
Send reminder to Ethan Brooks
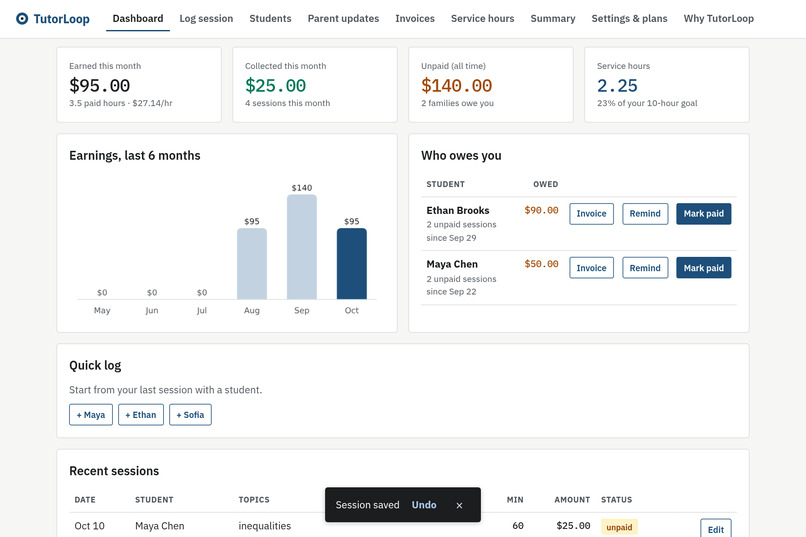pos(645,214)
